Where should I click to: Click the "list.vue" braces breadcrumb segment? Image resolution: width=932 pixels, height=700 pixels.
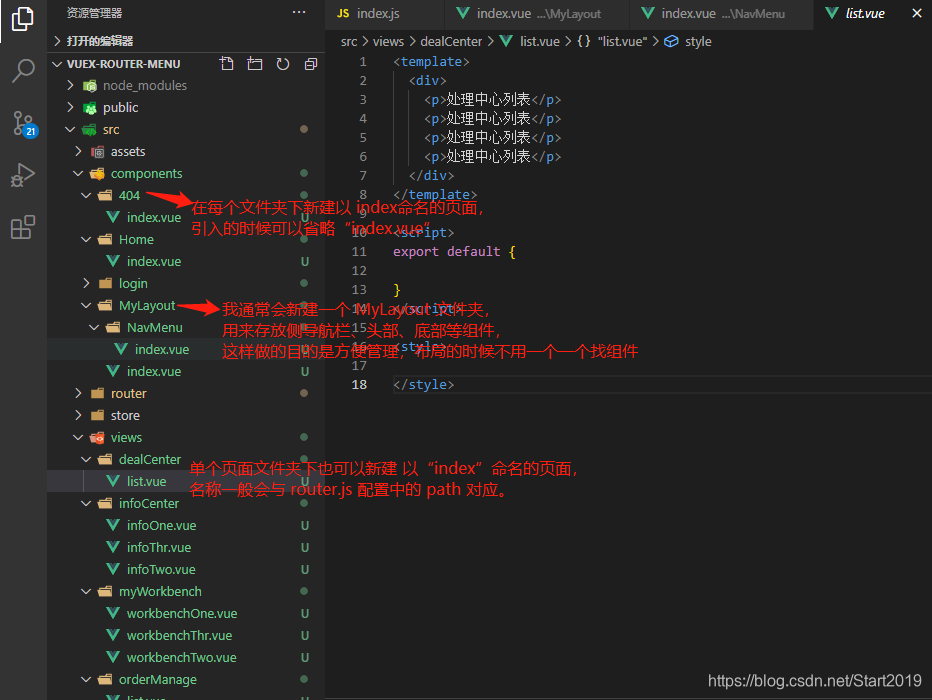pyautogui.click(x=612, y=42)
